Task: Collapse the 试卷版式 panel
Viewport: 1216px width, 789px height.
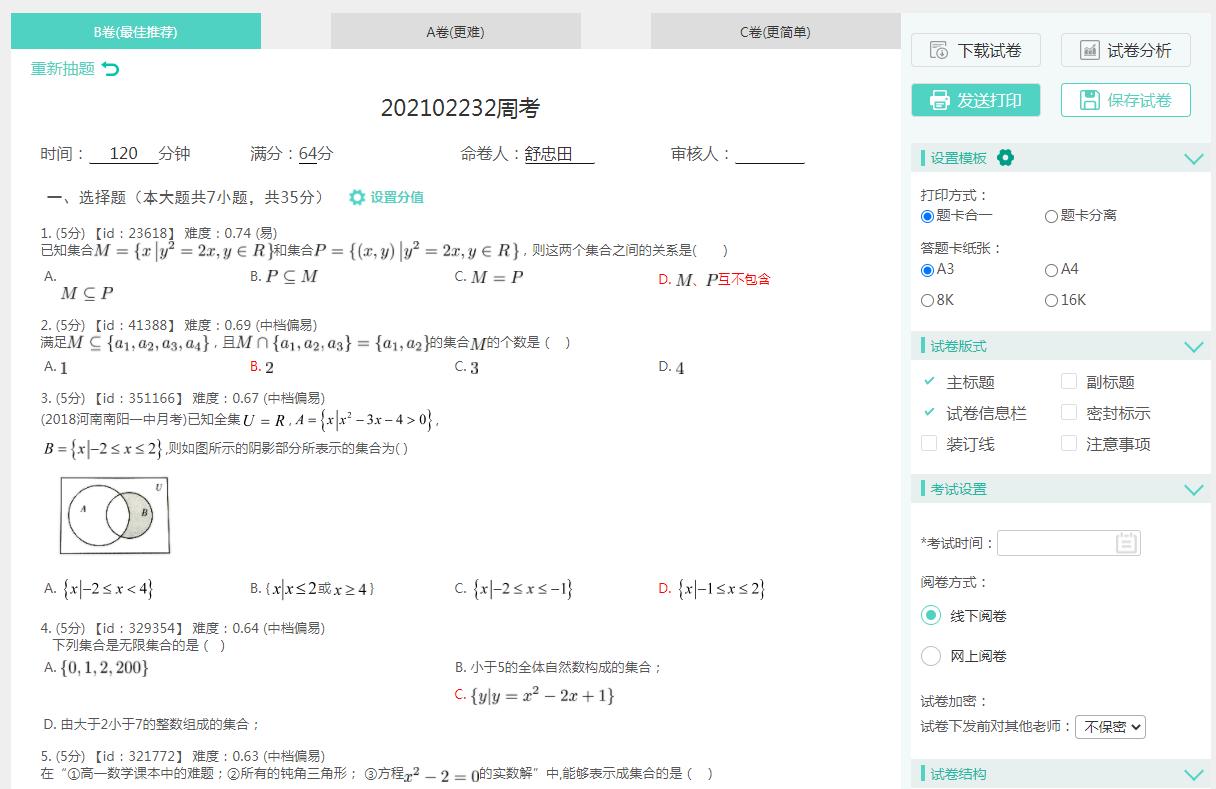Action: [x=1193, y=347]
